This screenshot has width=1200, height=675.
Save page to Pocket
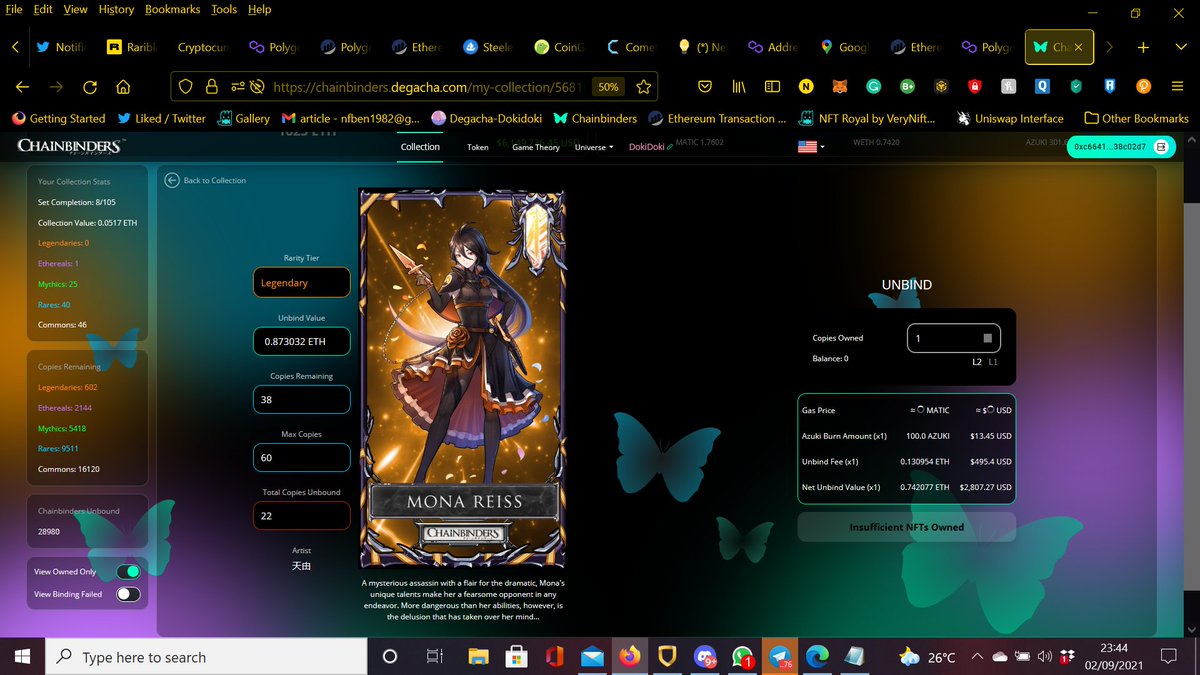pyautogui.click(x=706, y=87)
